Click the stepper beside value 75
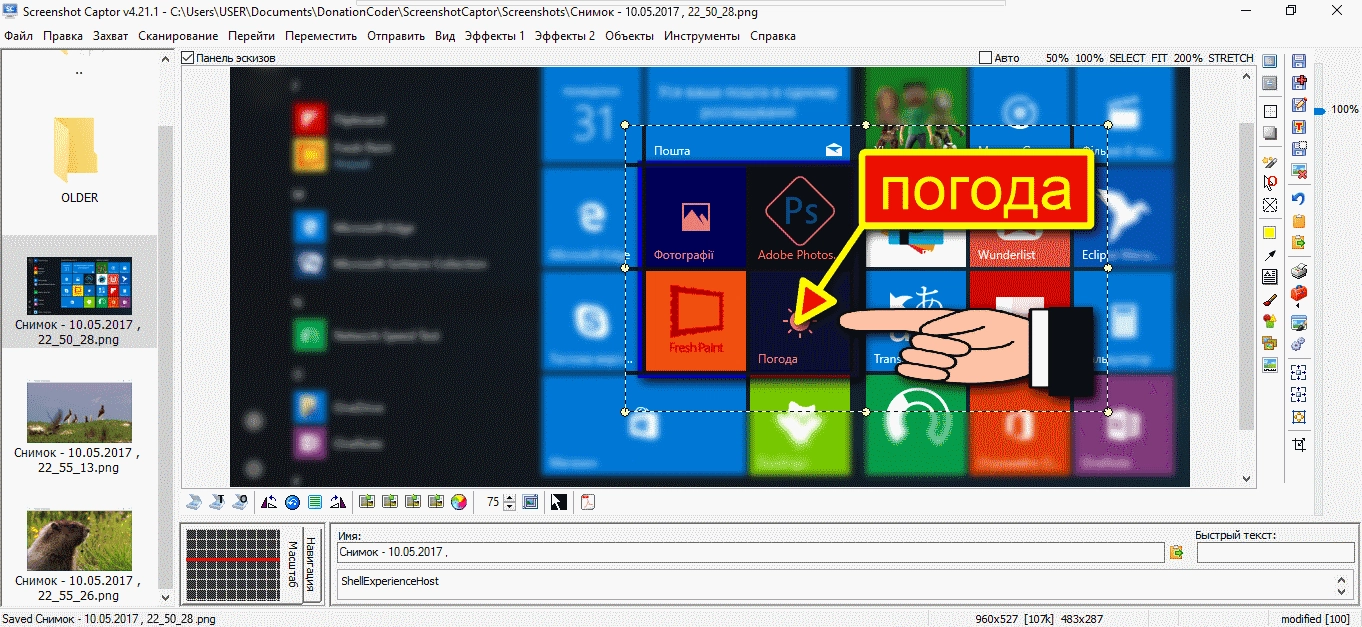This screenshot has height=627, width=1362. point(510,502)
